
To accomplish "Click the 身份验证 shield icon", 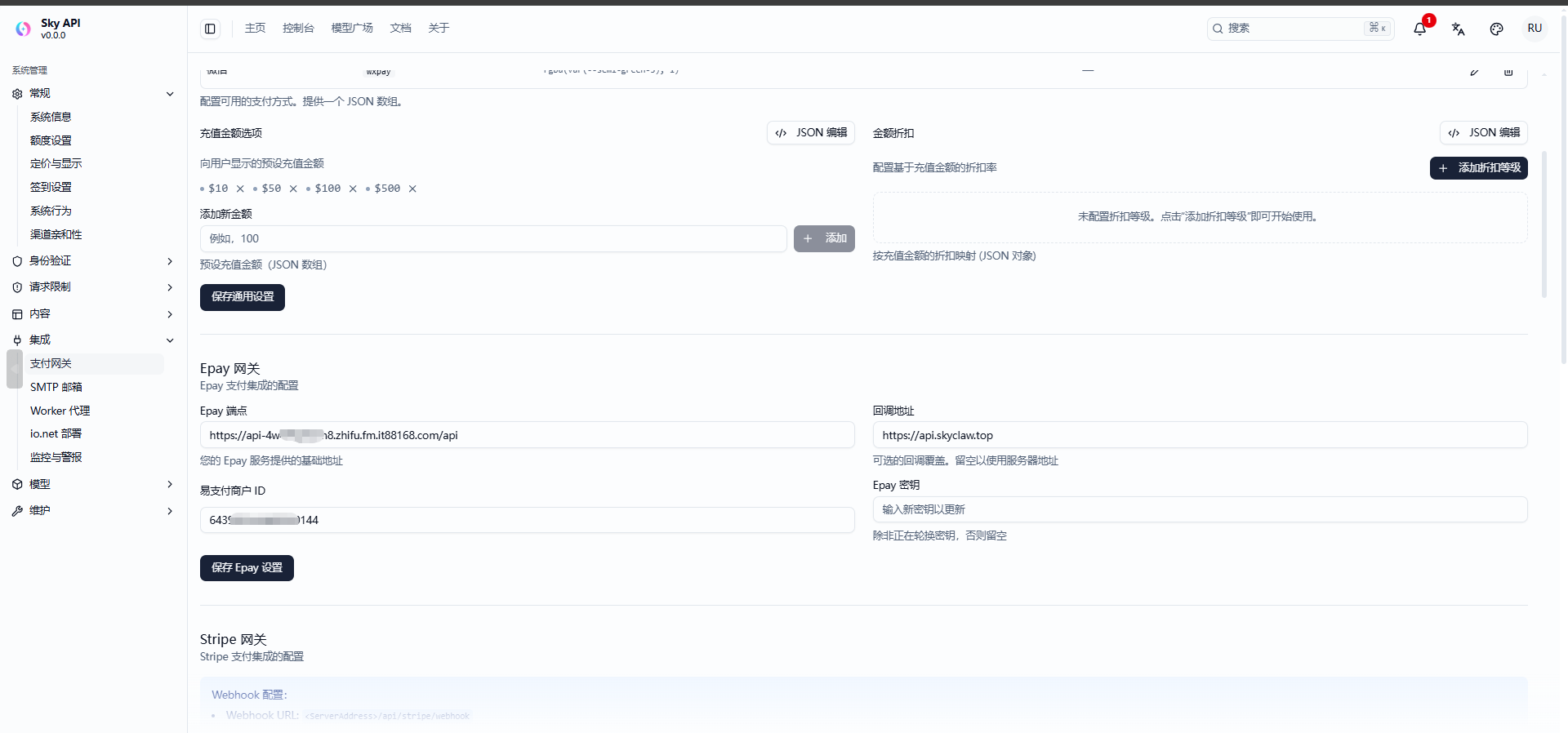I will point(17,261).
